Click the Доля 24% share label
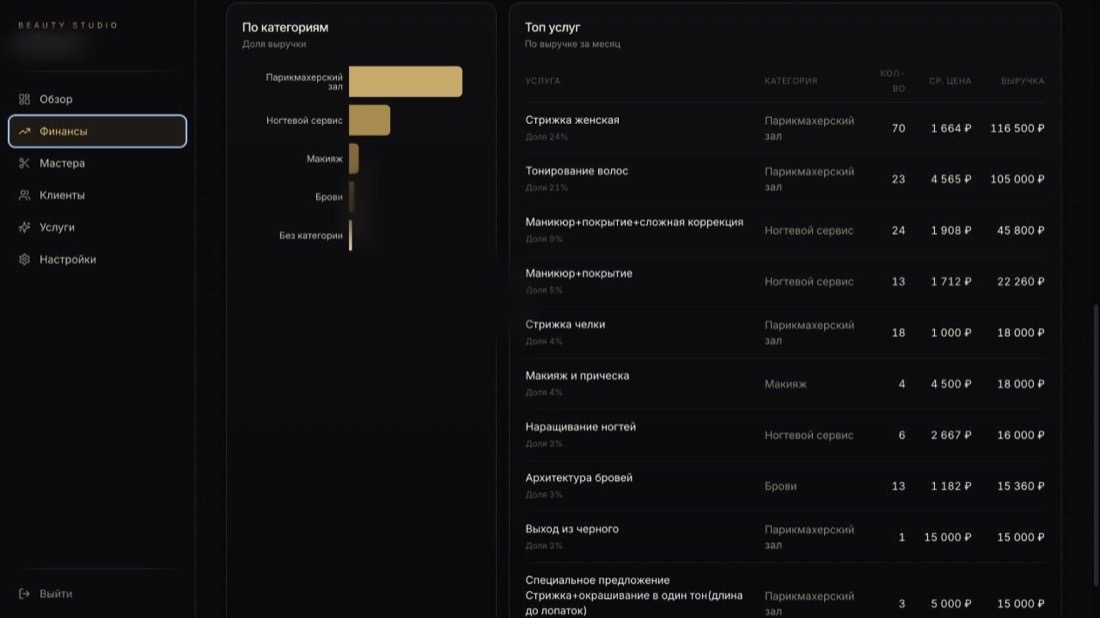Image resolution: width=1100 pixels, height=618 pixels. point(546,137)
